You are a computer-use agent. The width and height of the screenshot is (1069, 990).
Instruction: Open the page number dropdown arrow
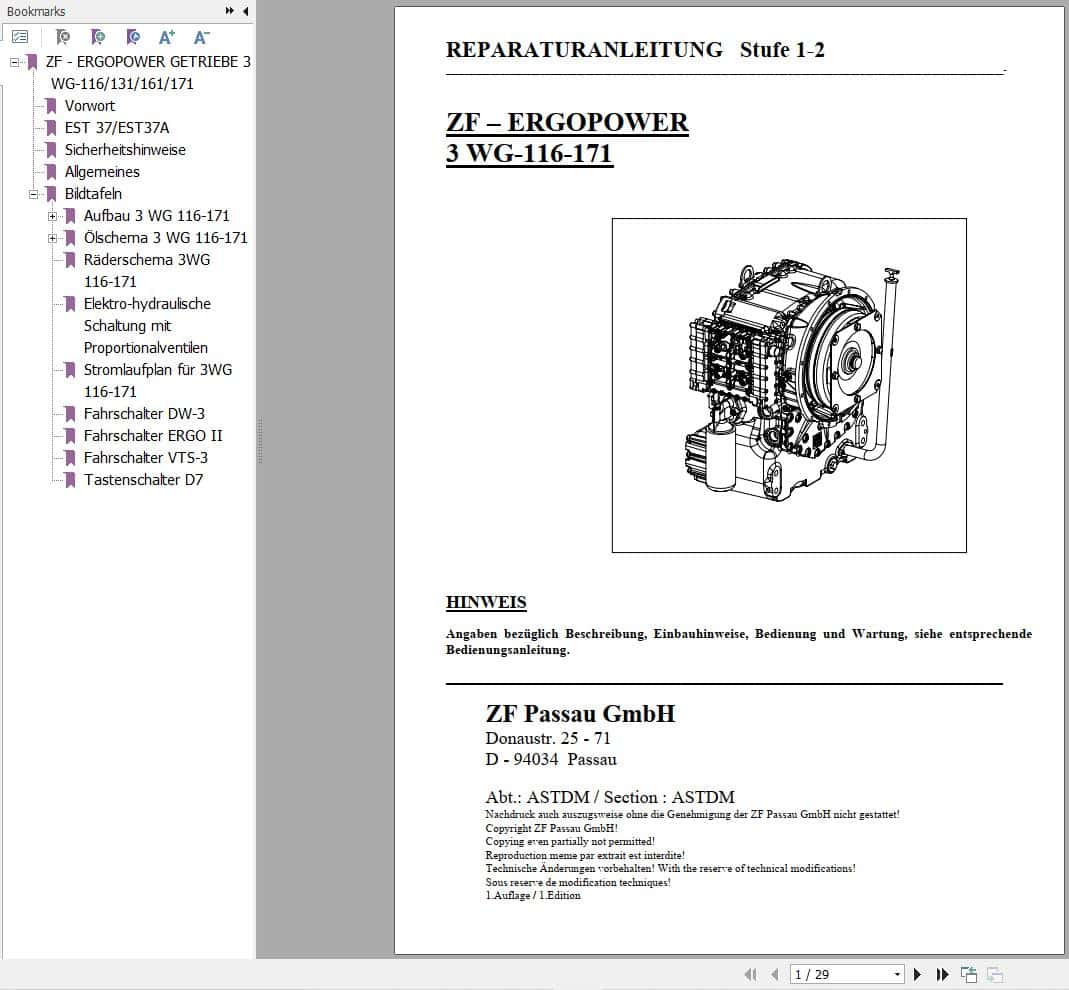click(897, 974)
